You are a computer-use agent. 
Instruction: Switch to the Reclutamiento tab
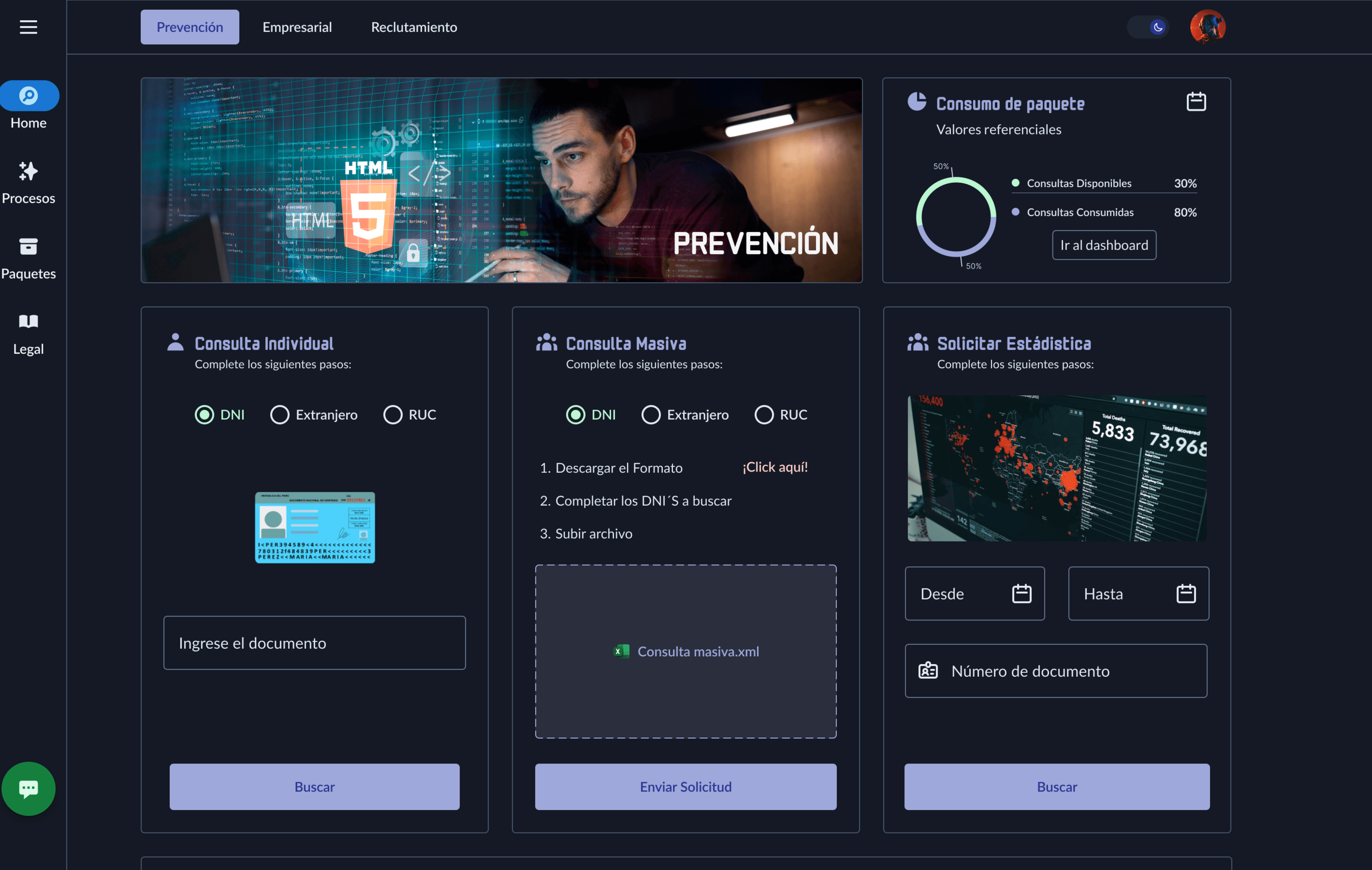[414, 27]
